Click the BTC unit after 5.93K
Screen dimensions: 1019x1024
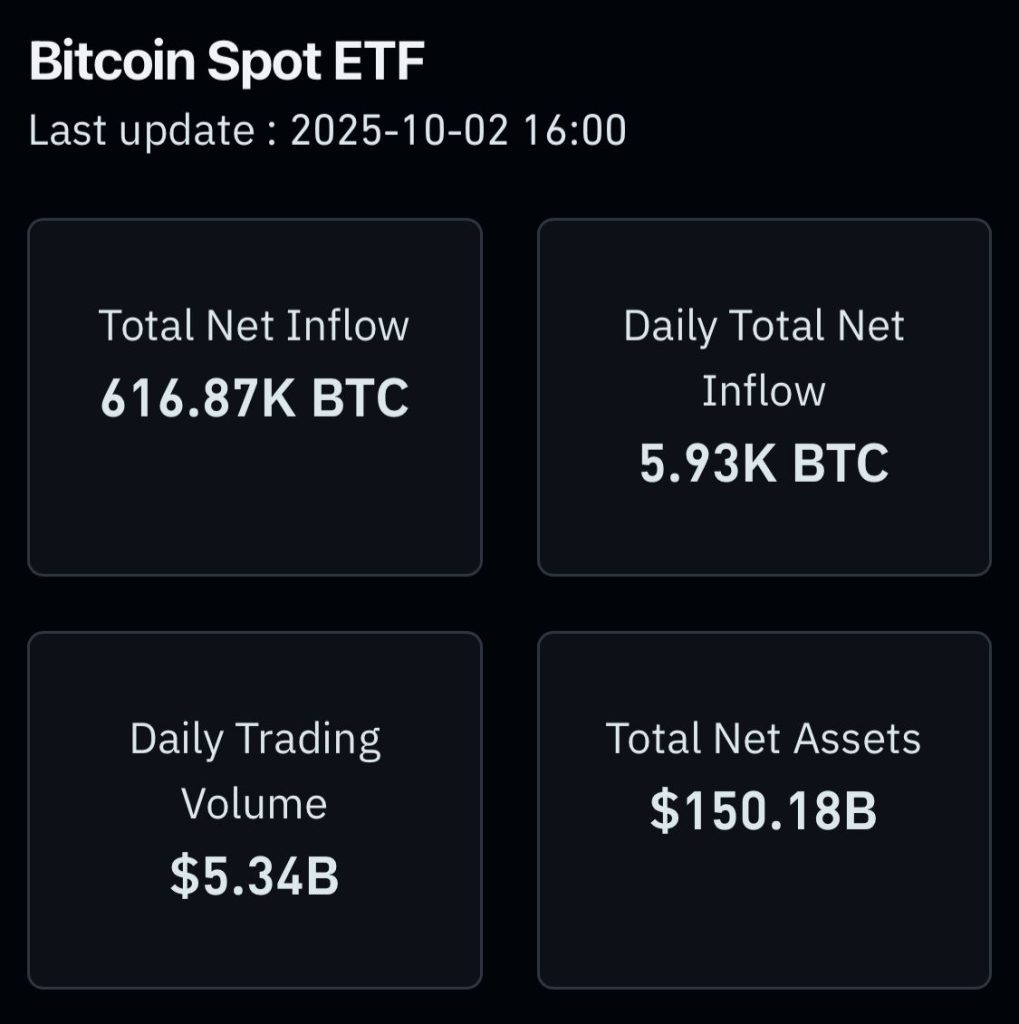pyautogui.click(x=840, y=463)
